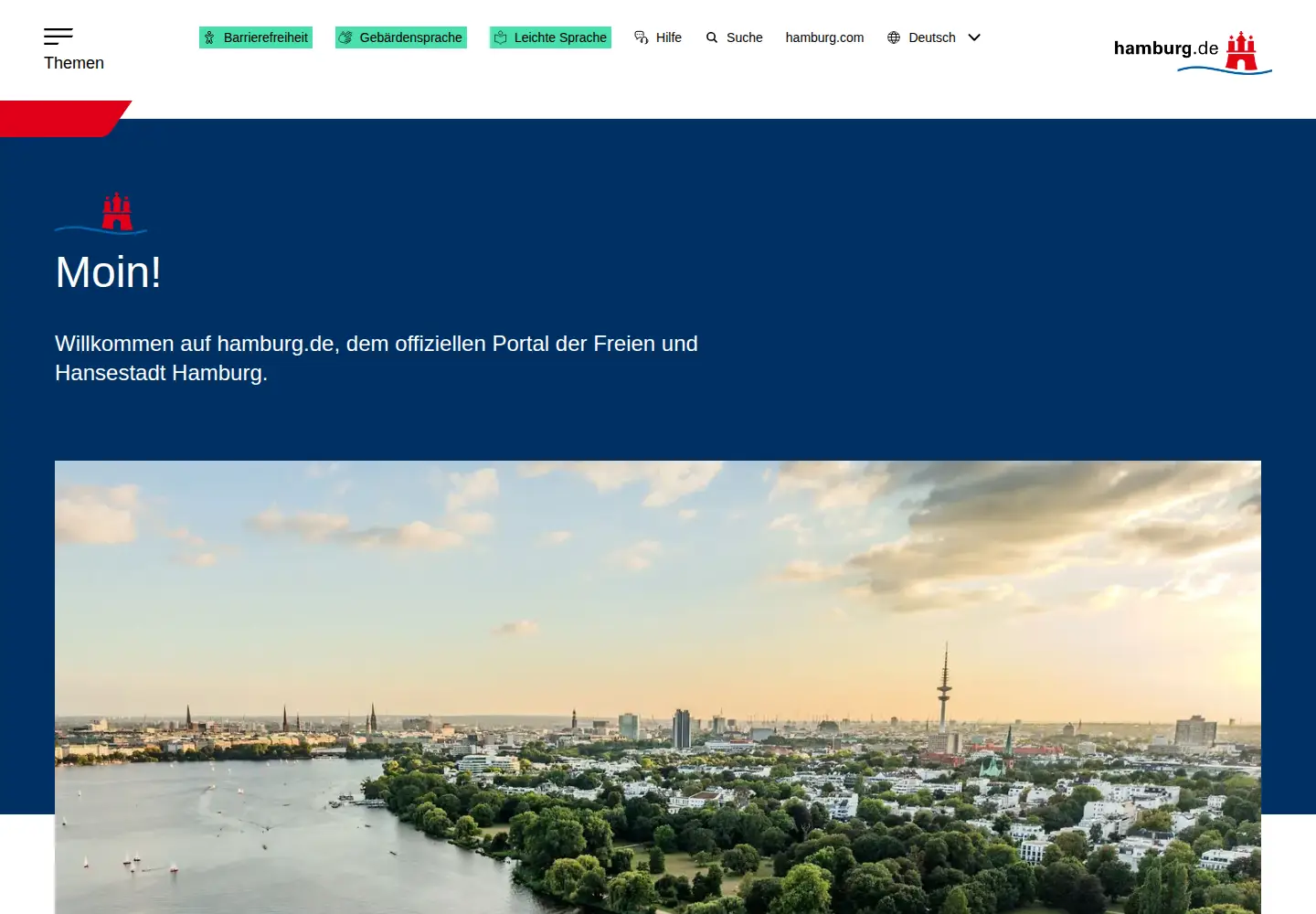The width and height of the screenshot is (1316, 914).
Task: Open the Themen hamburger menu icon
Action: point(58,37)
